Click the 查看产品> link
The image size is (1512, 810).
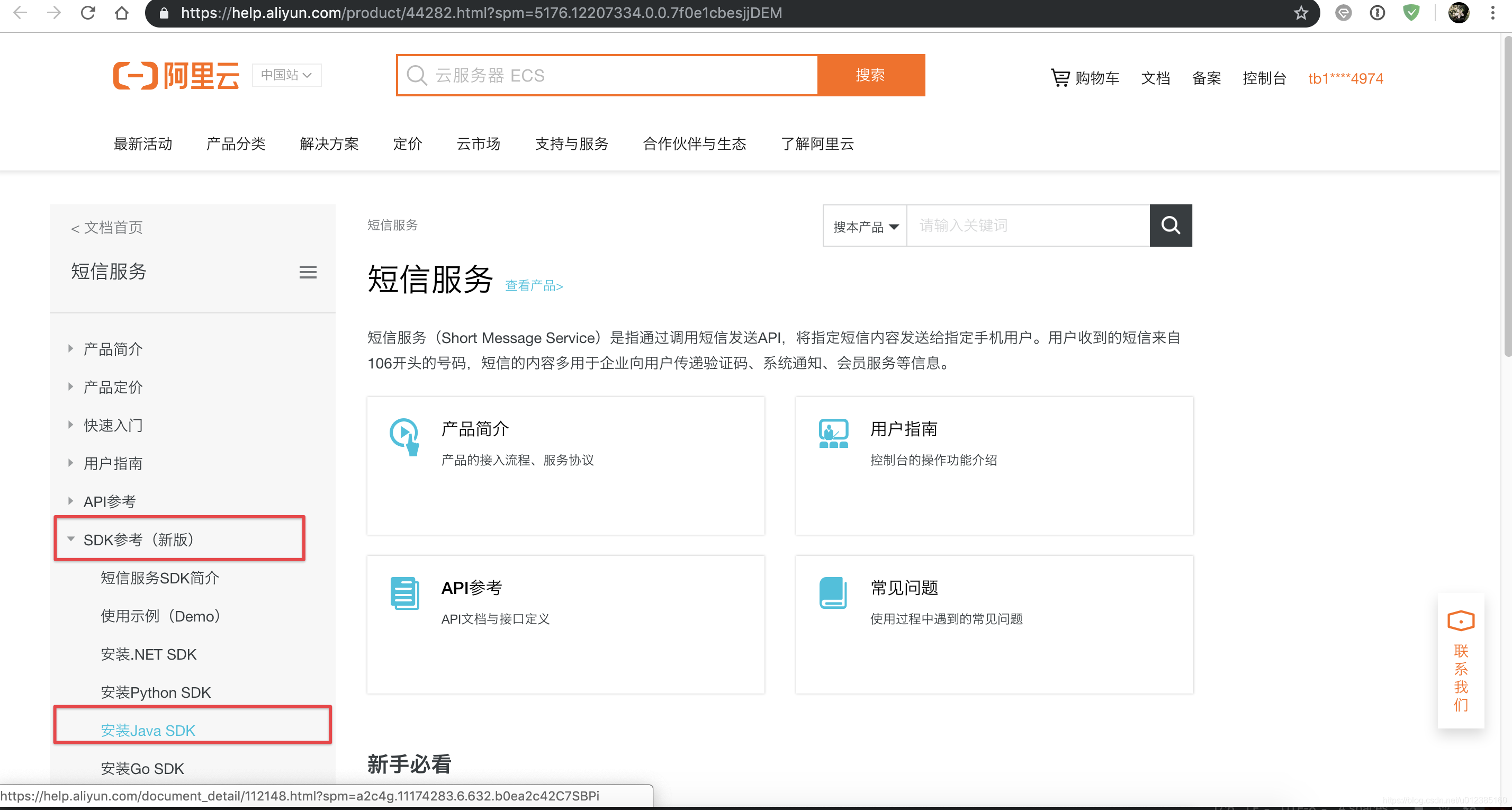tap(534, 286)
